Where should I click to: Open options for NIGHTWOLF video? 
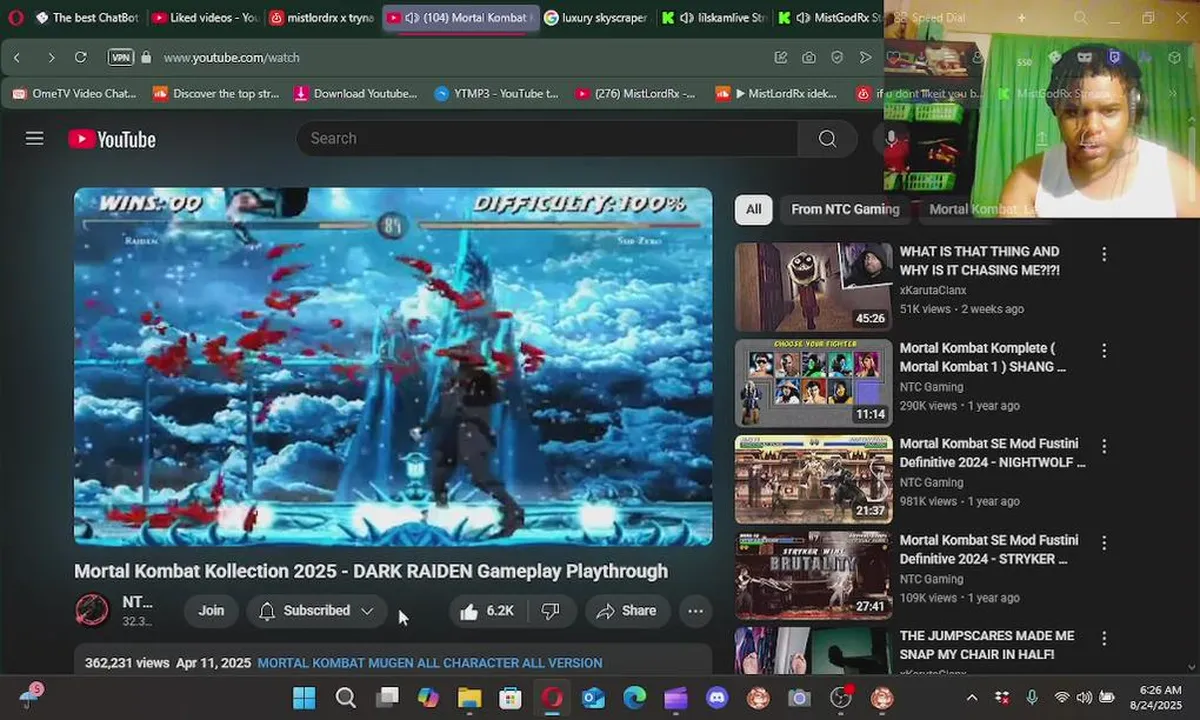click(x=1104, y=447)
